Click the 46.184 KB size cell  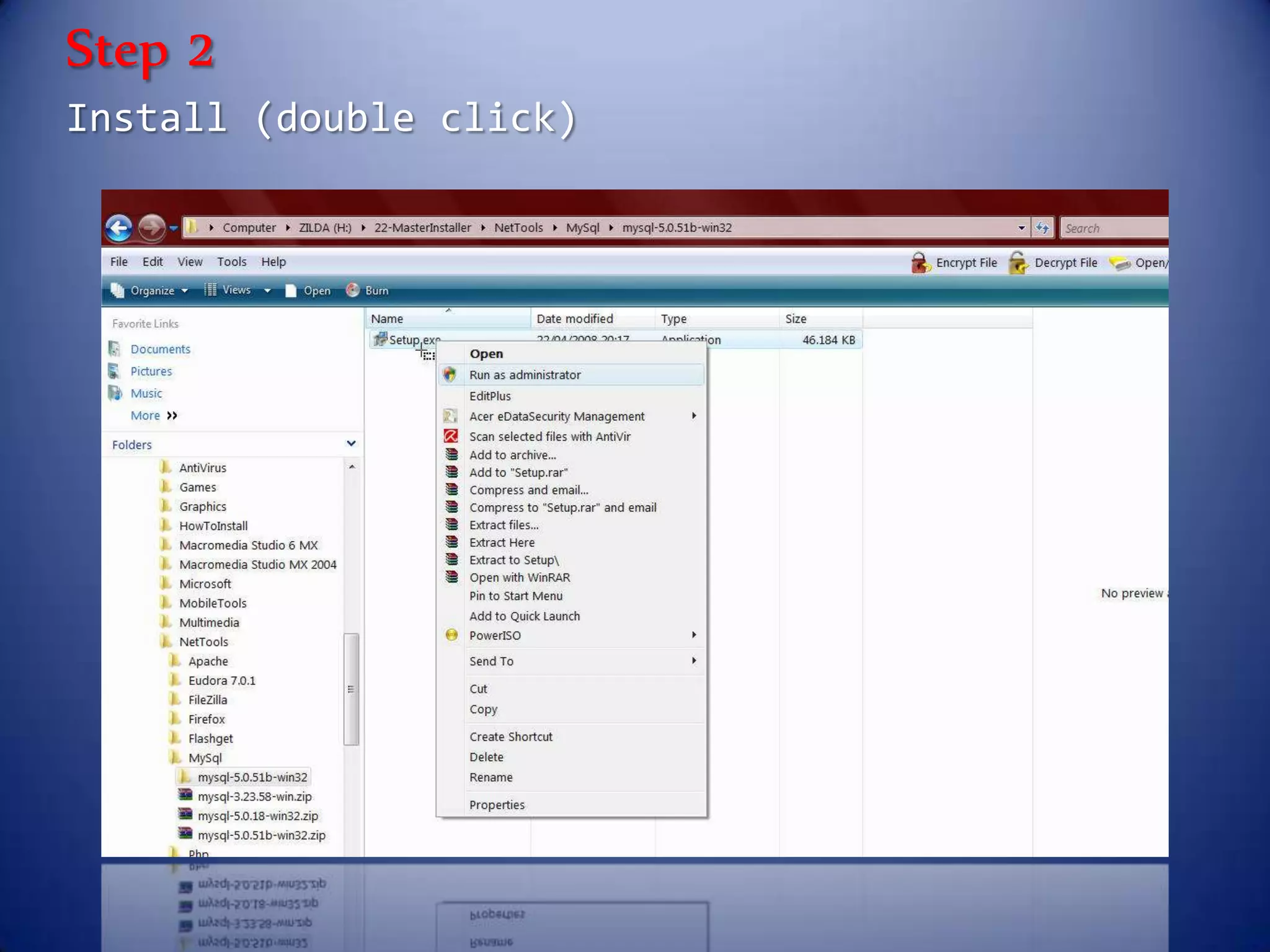[x=828, y=340]
